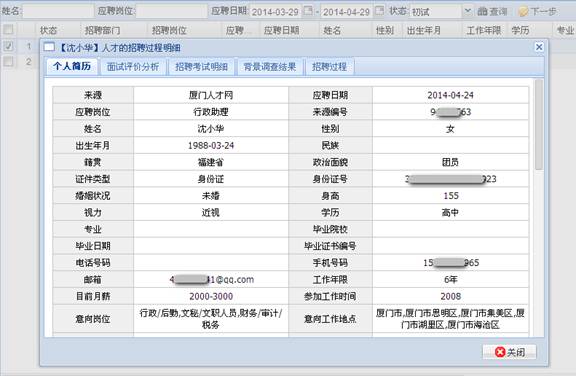Switch to the 招聘过程 tab

click(330, 67)
